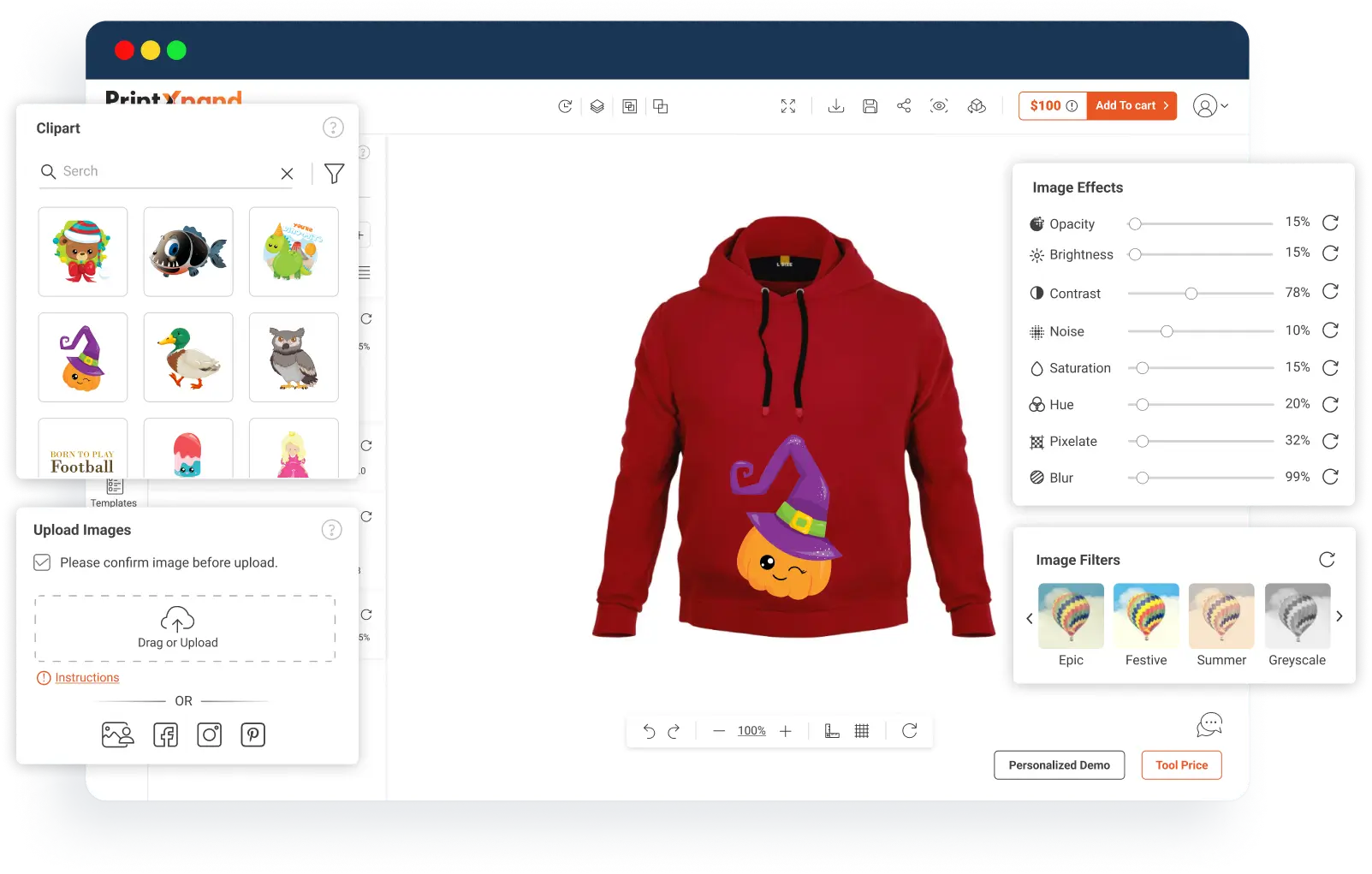
Task: Upload from Pinterest icon
Action: pyautogui.click(x=253, y=734)
